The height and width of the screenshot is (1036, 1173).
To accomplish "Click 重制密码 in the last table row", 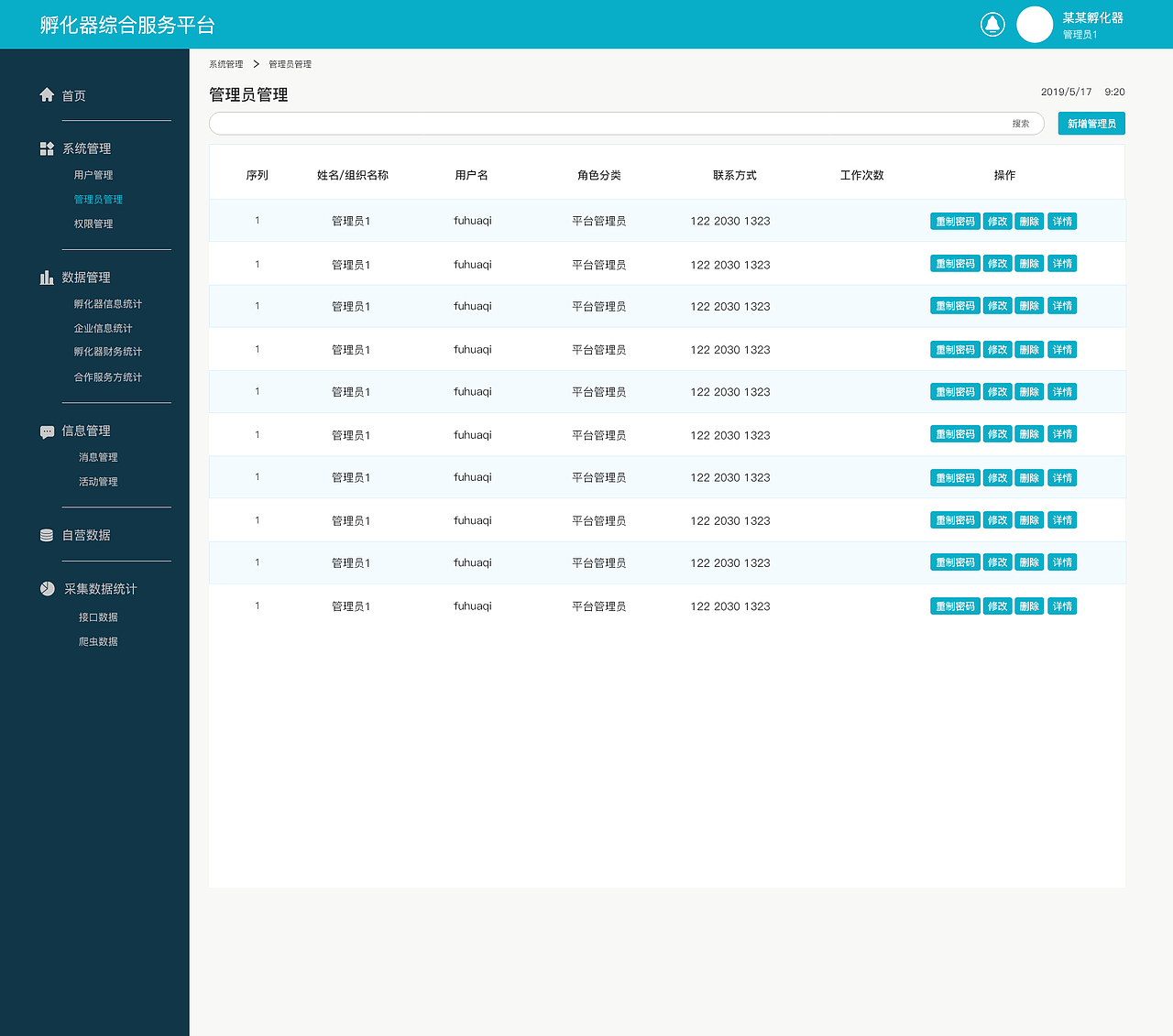I will click(x=956, y=606).
